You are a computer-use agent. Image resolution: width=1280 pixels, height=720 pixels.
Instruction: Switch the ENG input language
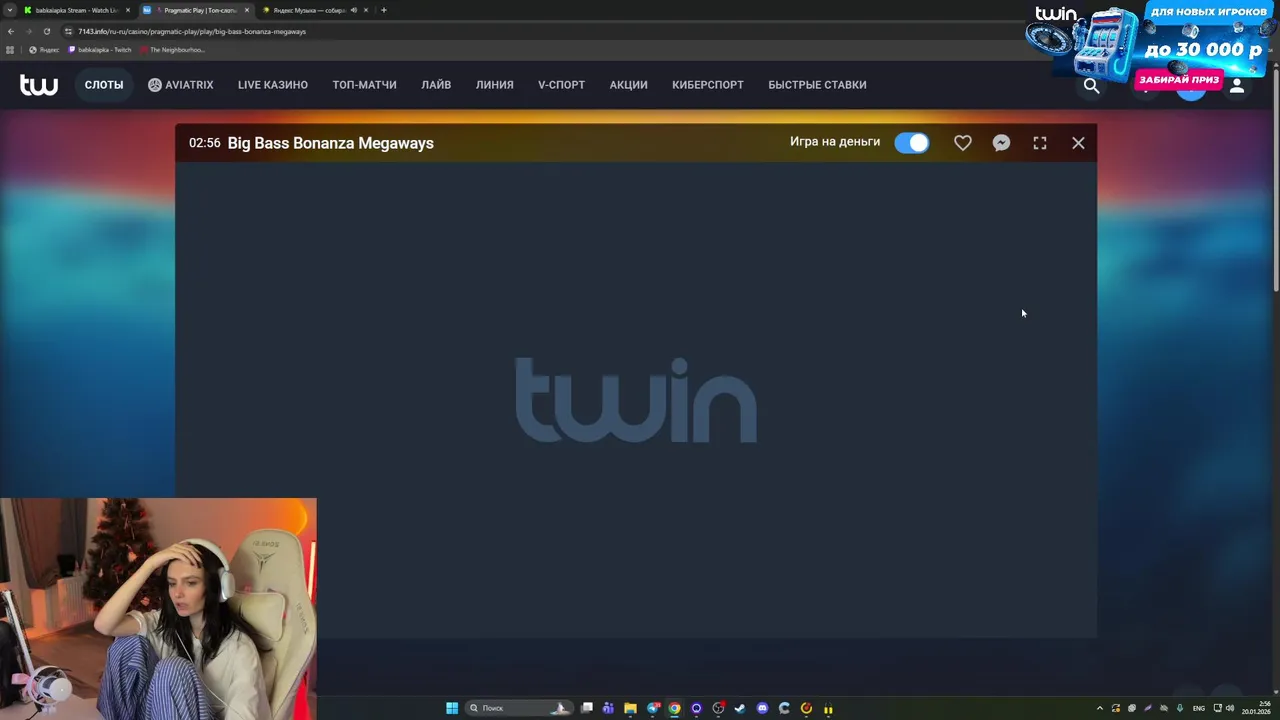[x=1199, y=708]
